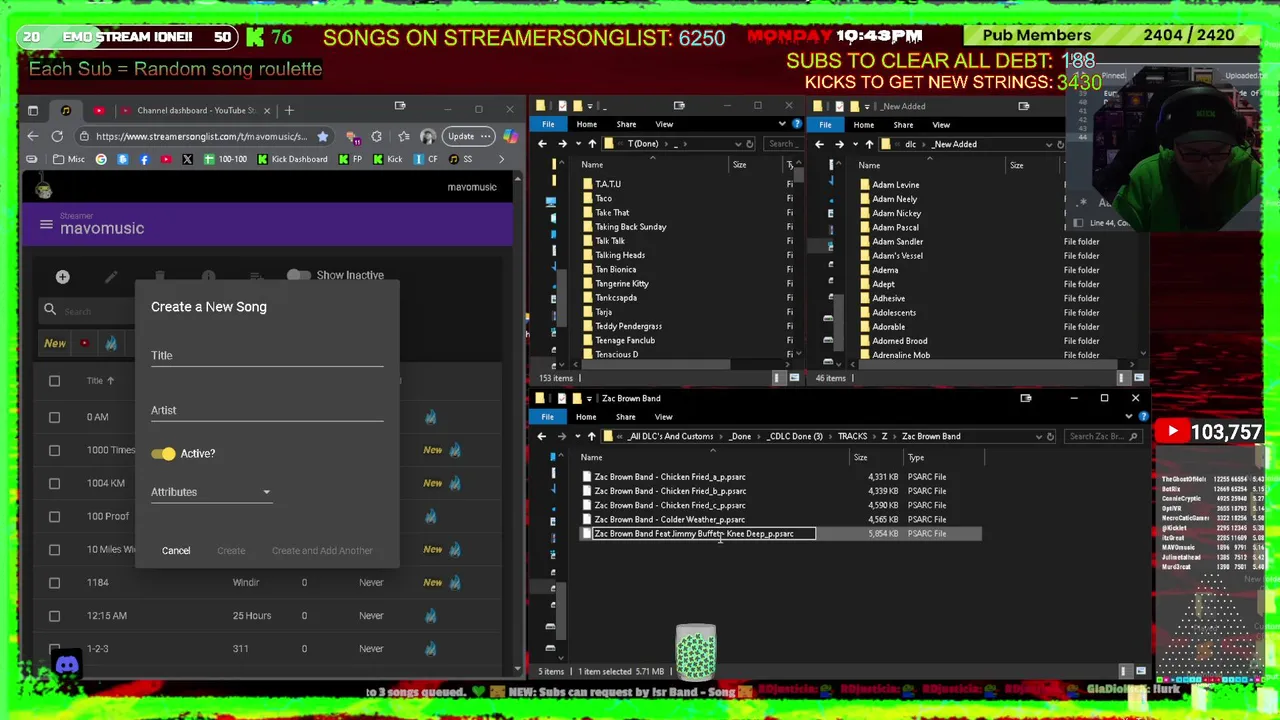
Task: Open browser extensions puzzle icon
Action: click(x=376, y=136)
